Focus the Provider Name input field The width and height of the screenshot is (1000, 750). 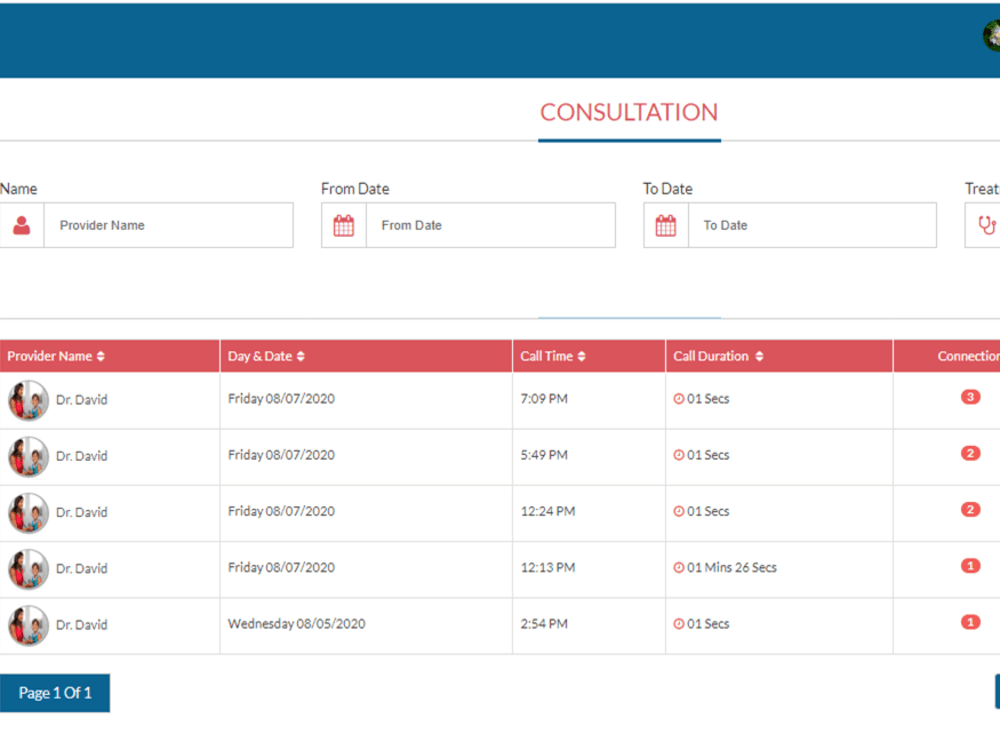(168, 225)
